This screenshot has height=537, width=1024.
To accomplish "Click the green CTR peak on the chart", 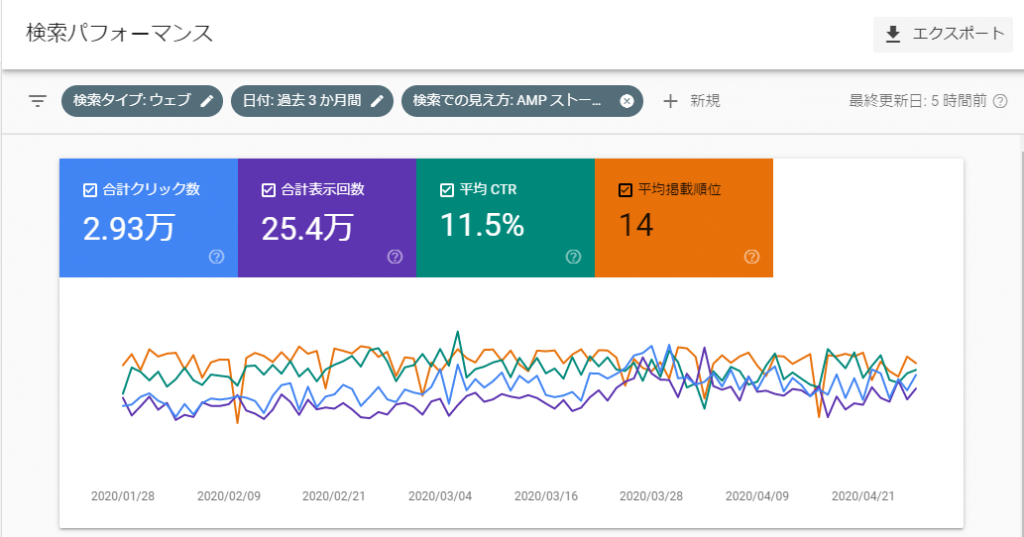I will pos(458,333).
